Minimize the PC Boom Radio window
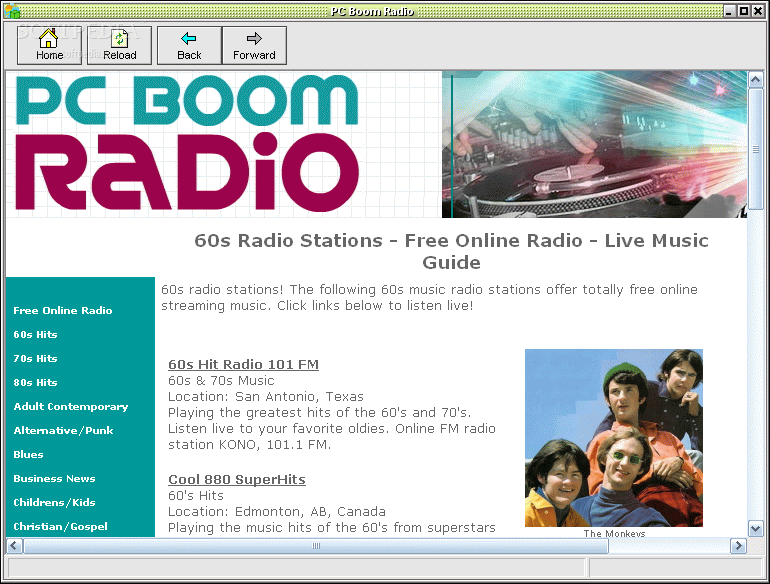The height and width of the screenshot is (584, 770). (729, 11)
